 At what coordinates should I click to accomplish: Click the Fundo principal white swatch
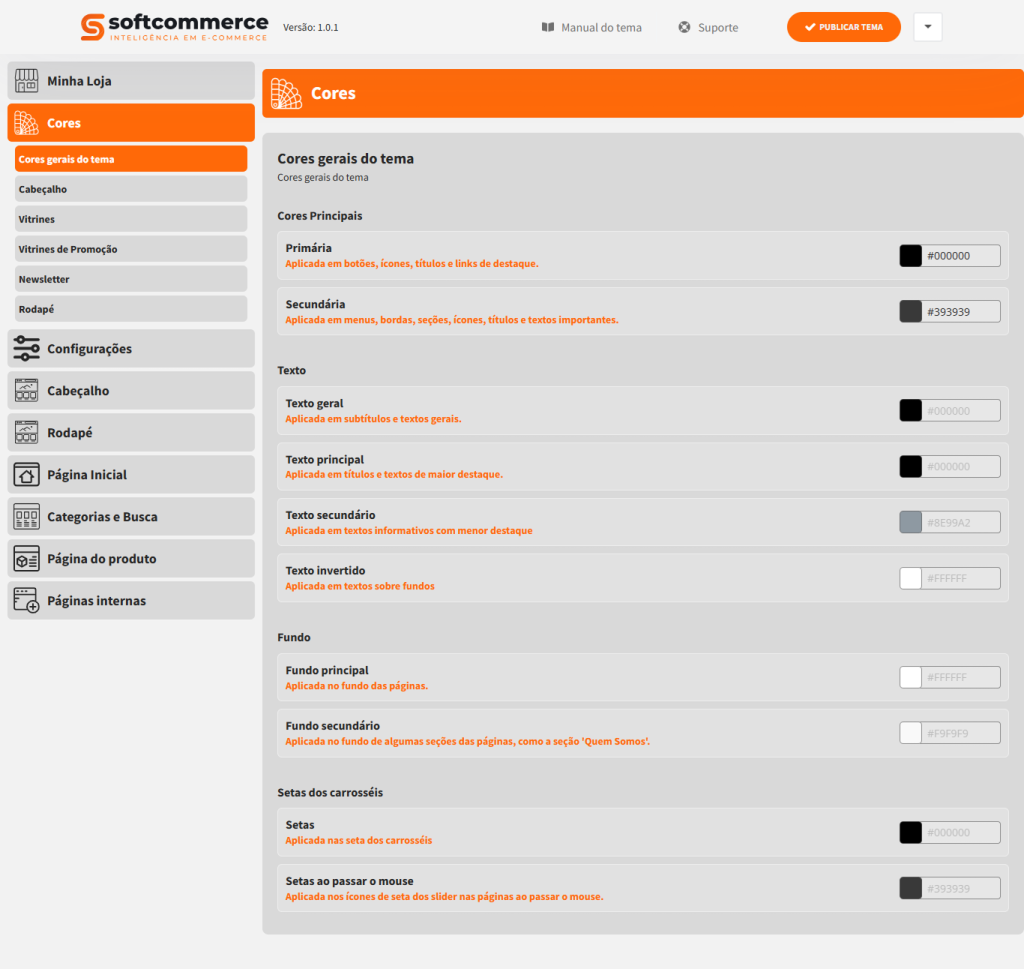point(910,678)
